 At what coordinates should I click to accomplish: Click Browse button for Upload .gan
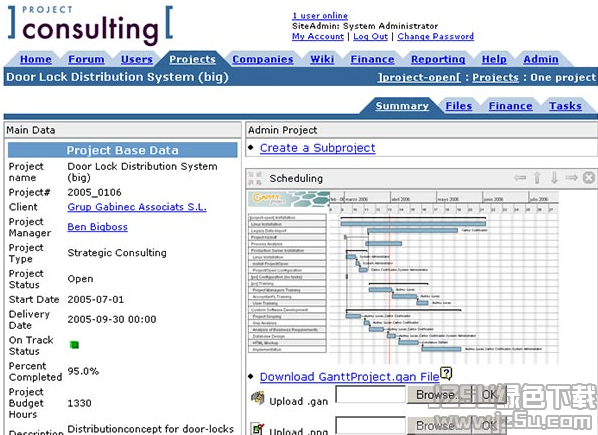coord(438,395)
